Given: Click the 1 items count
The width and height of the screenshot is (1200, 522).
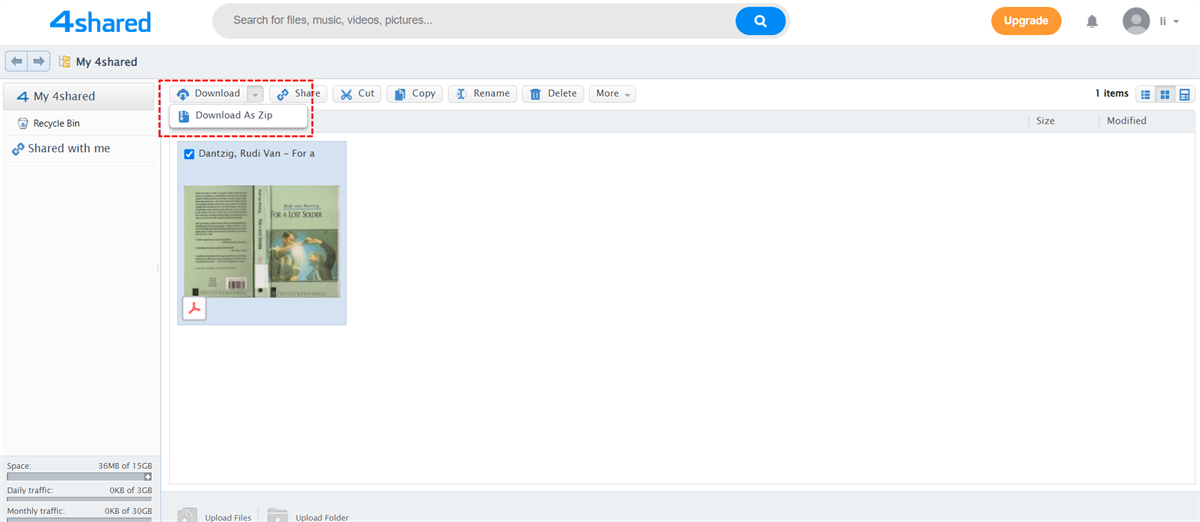Looking at the screenshot, I should click(x=1111, y=94).
